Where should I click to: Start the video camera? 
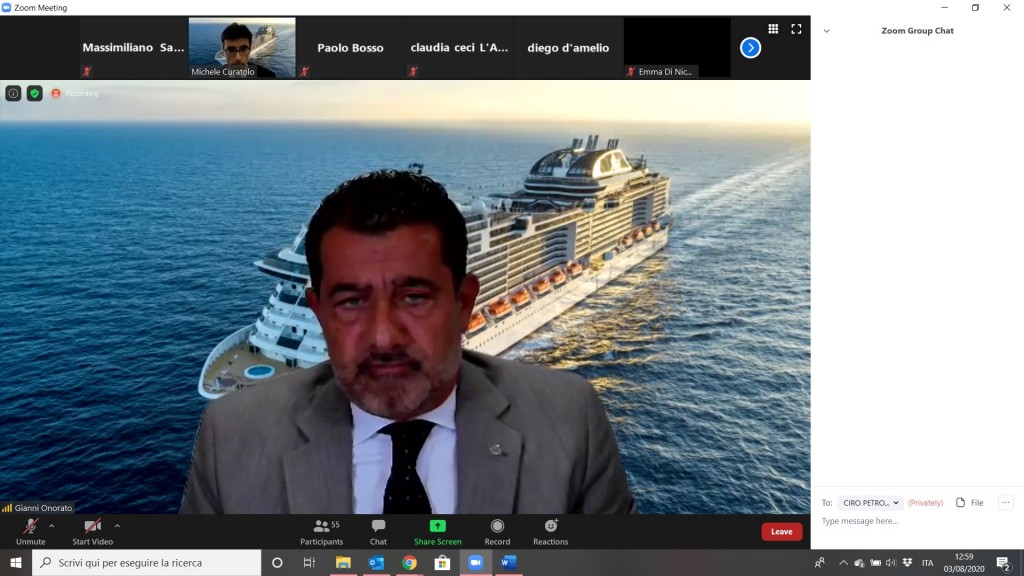point(92,531)
